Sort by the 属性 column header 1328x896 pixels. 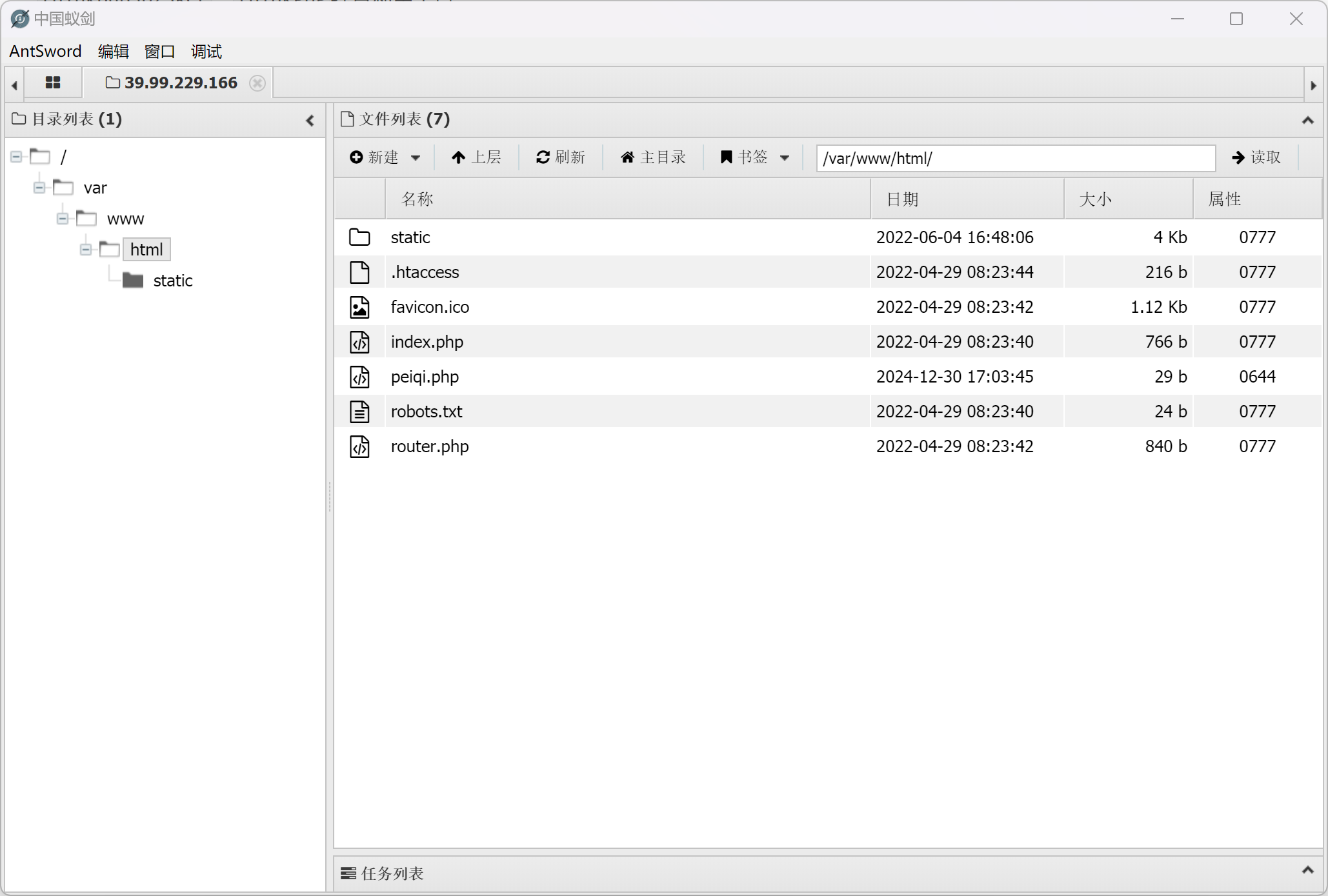pyautogui.click(x=1257, y=199)
